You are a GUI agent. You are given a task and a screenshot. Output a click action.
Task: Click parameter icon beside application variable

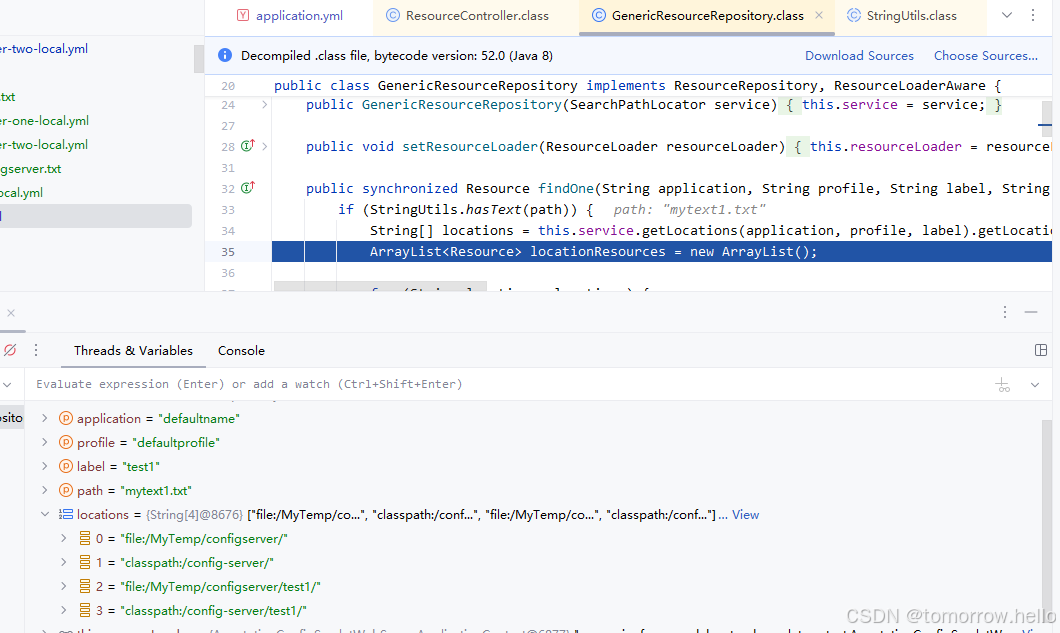pos(66,419)
